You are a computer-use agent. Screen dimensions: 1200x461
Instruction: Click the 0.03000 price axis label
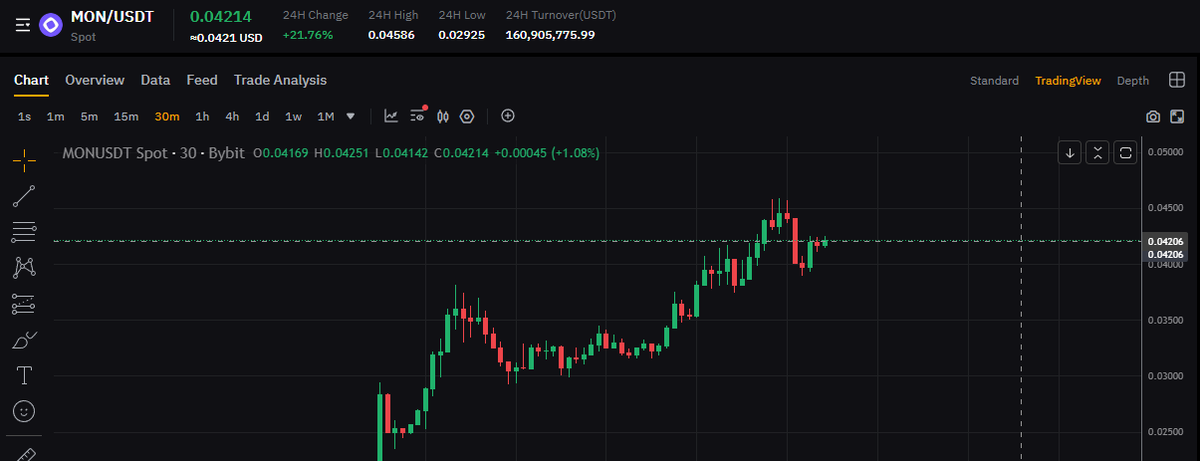click(x=1166, y=376)
